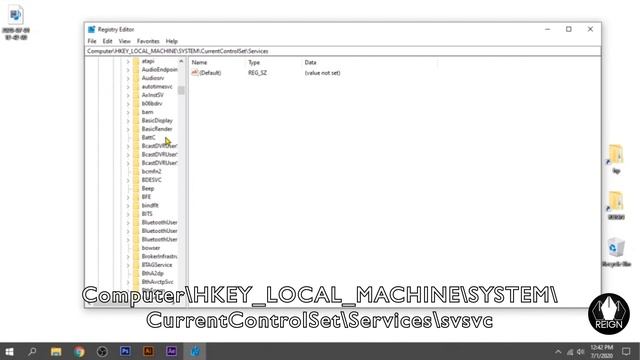The height and width of the screenshot is (360, 640).
Task: Expand the BITS key
Action: tap(128, 214)
